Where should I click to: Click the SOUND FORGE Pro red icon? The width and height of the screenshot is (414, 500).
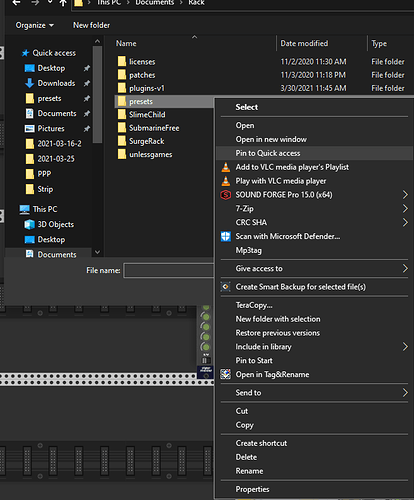pyautogui.click(x=226, y=195)
